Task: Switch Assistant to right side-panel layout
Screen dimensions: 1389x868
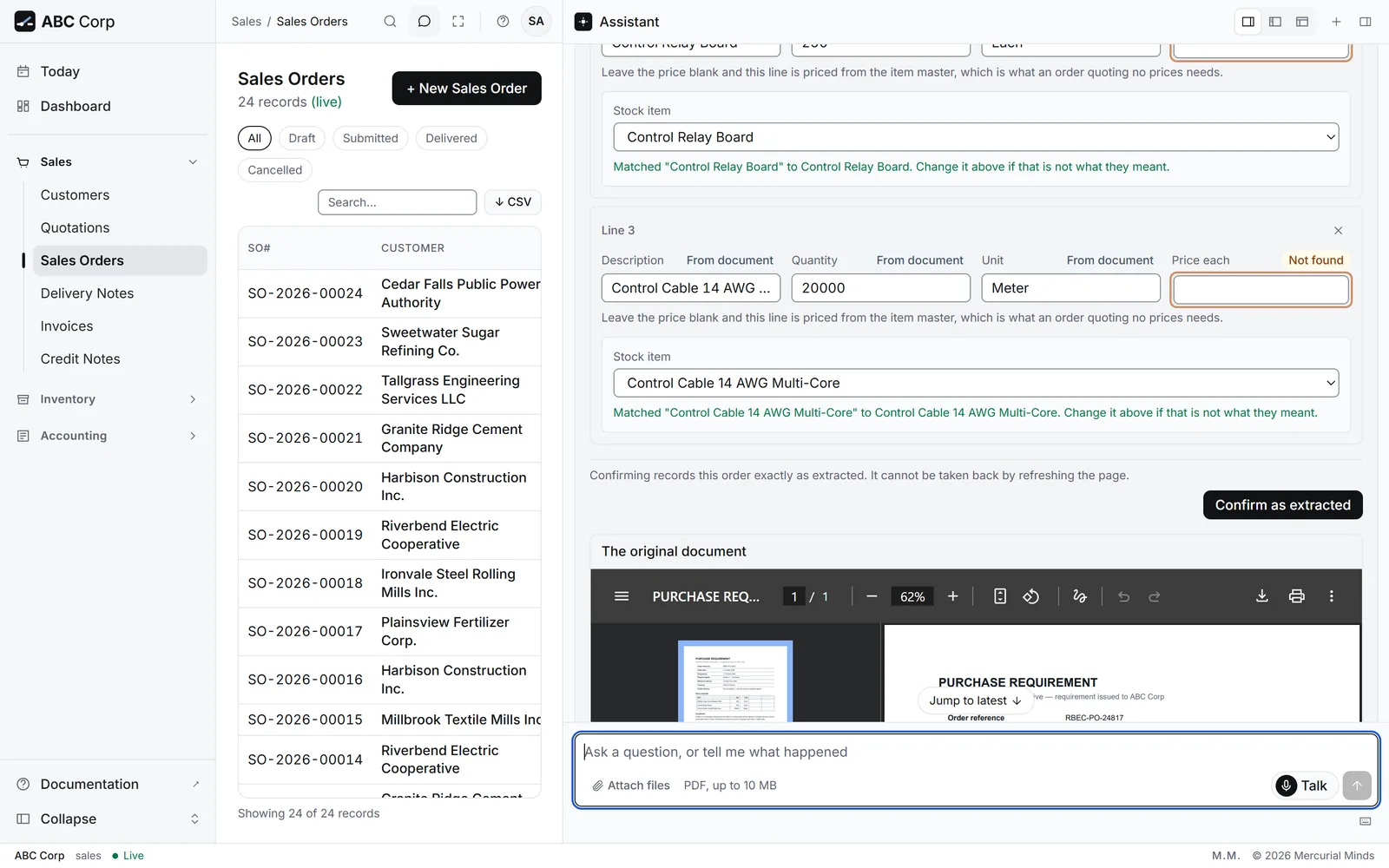Action: pyautogui.click(x=1247, y=22)
